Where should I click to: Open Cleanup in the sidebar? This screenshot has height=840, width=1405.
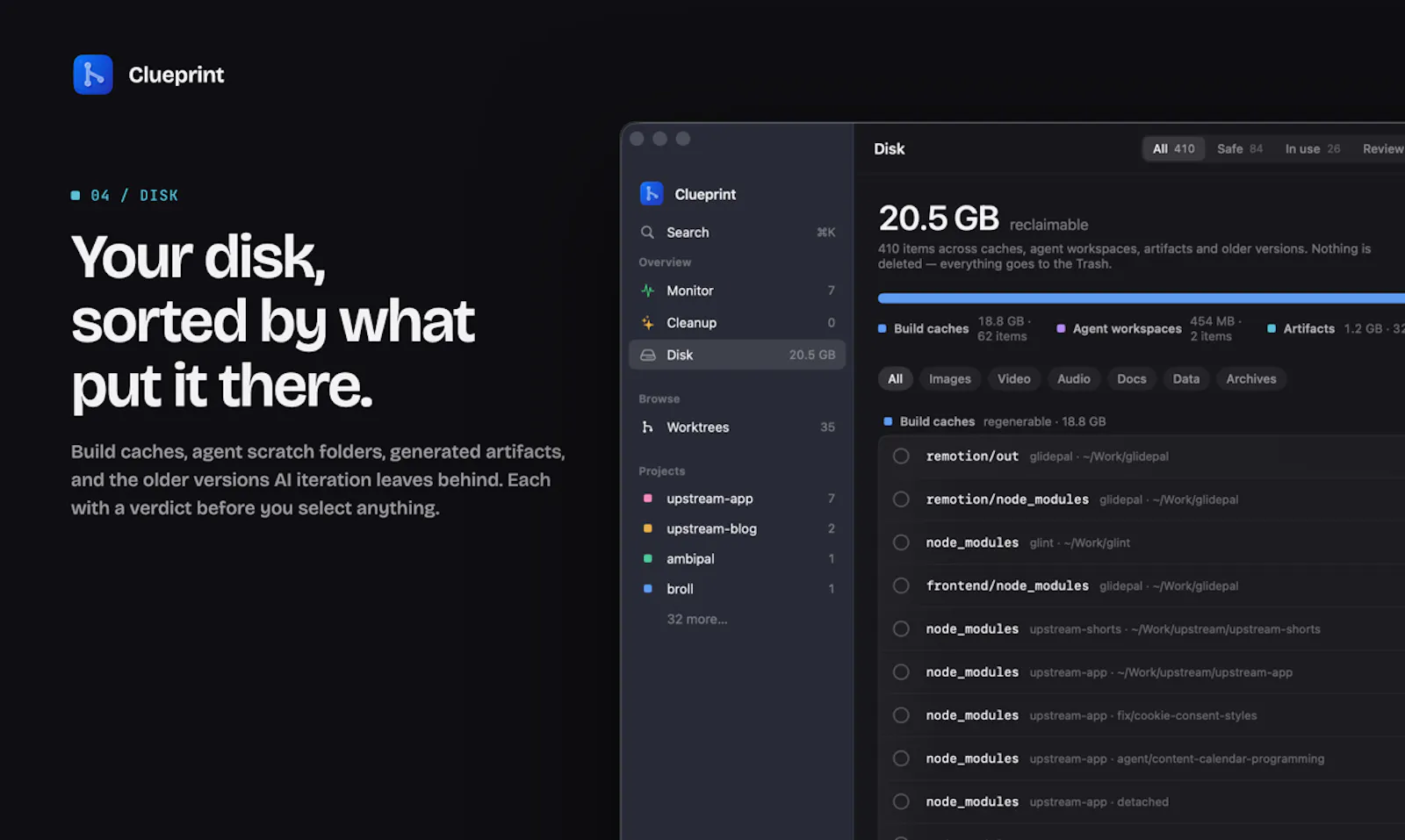[x=738, y=323]
